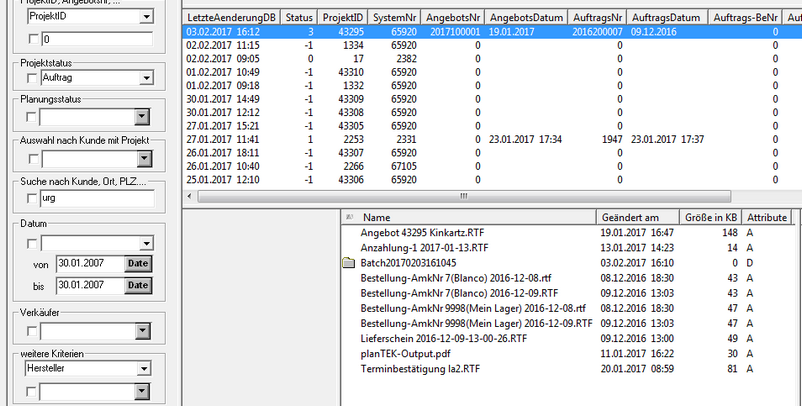Click the search field containing urg
The height and width of the screenshot is (406, 802).
[x=95, y=199]
